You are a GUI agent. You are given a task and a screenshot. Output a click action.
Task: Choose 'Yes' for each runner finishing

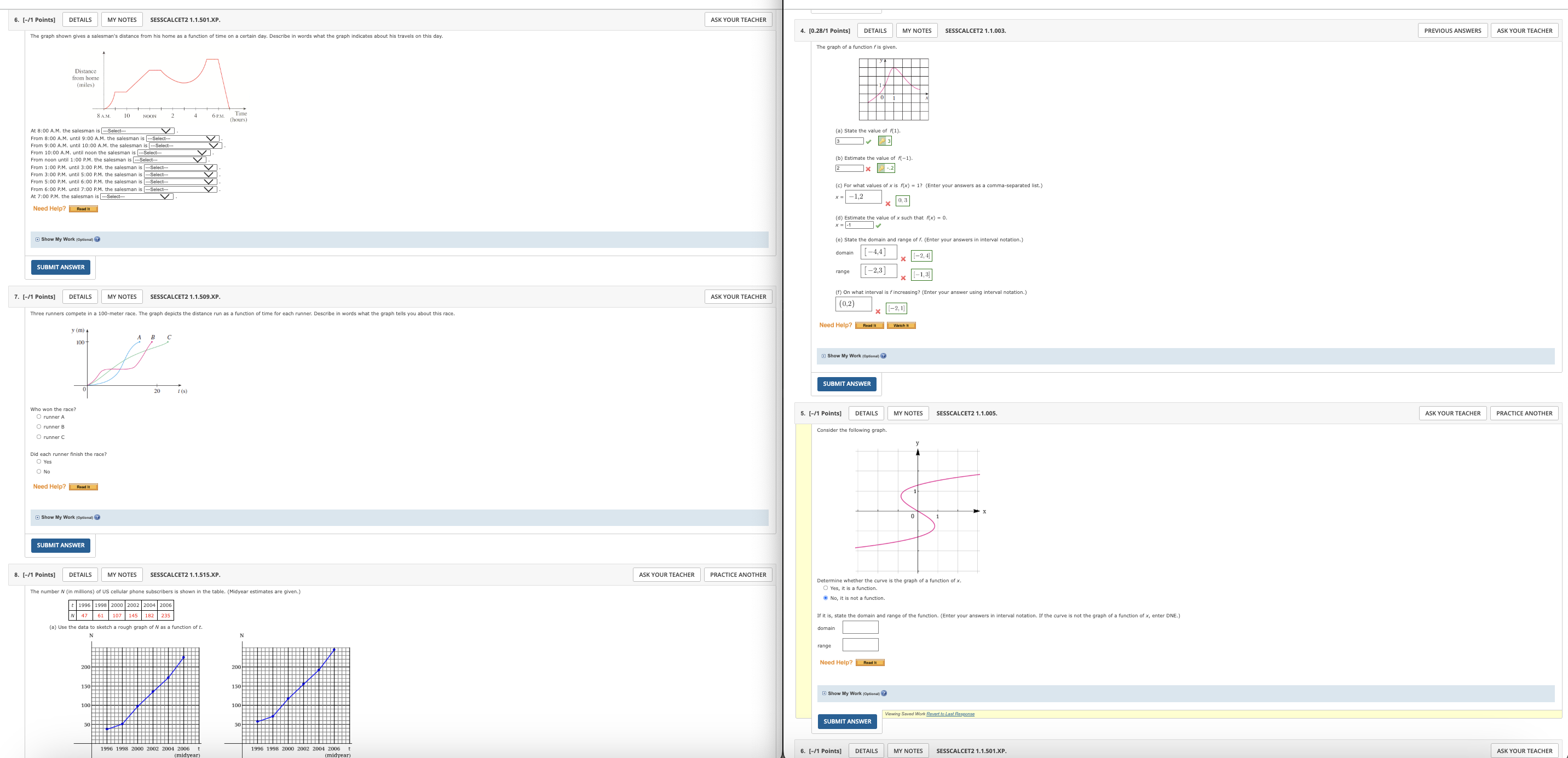coord(39,462)
